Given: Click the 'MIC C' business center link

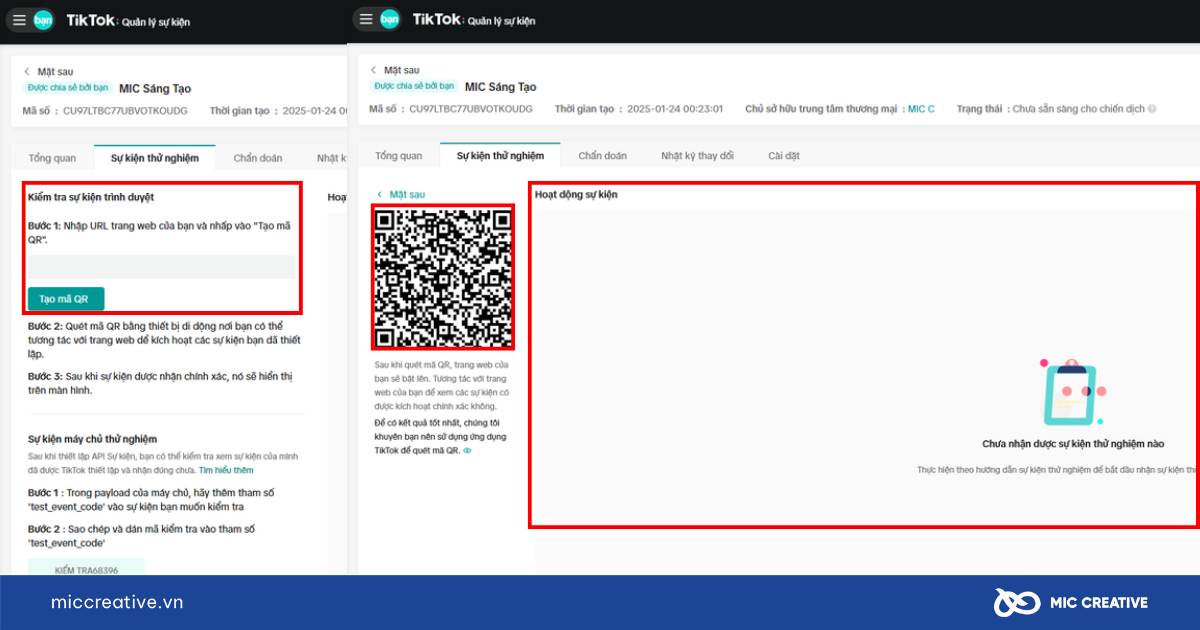Looking at the screenshot, I should coord(921,109).
